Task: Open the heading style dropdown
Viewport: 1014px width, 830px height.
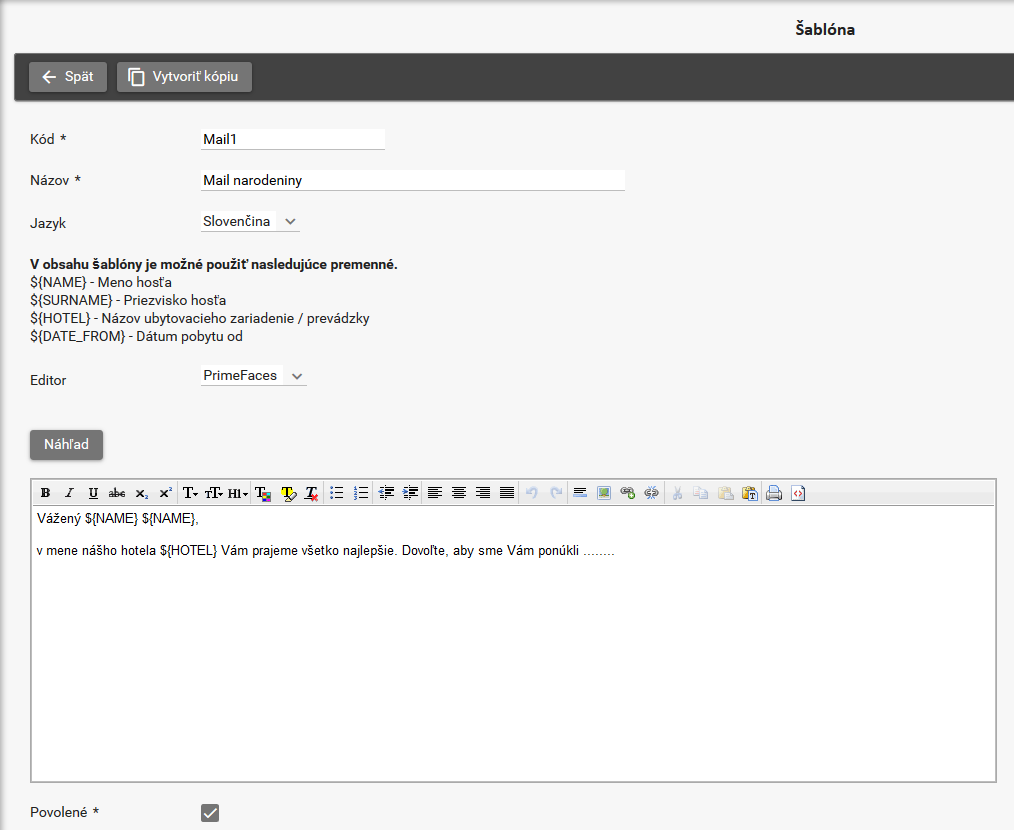Action: (238, 493)
